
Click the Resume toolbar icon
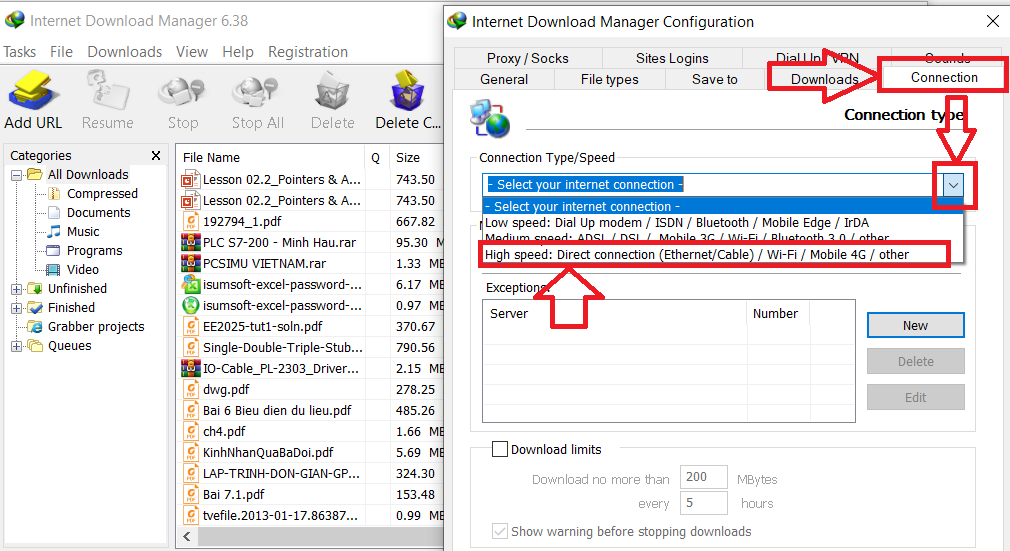pos(108,90)
